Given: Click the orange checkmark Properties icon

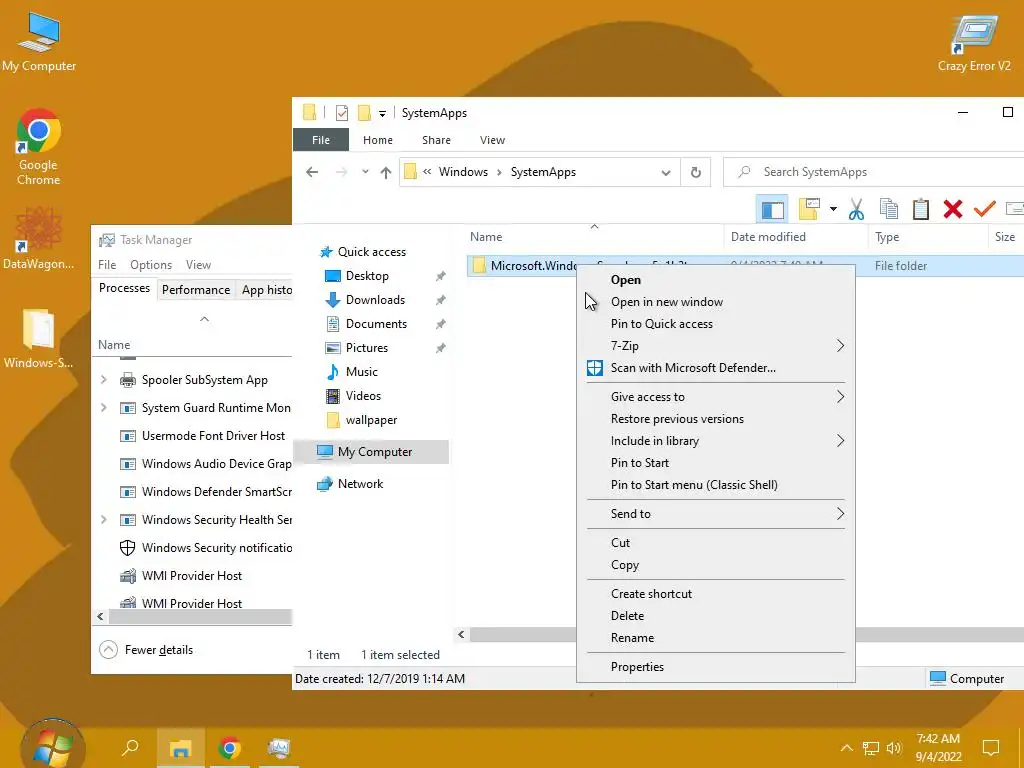Looking at the screenshot, I should pos(984,208).
